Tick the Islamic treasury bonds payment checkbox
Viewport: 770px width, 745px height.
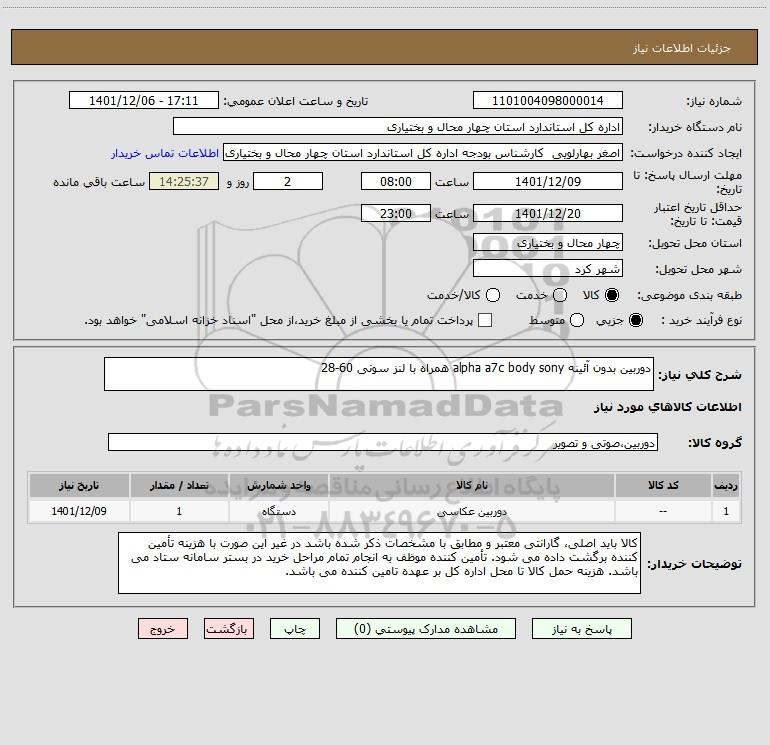pos(485,320)
